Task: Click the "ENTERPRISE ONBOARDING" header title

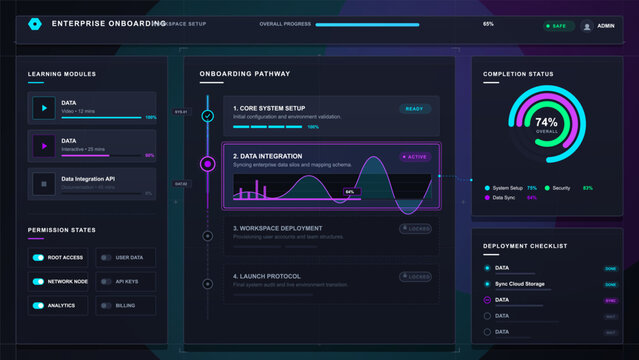Action: [109, 24]
